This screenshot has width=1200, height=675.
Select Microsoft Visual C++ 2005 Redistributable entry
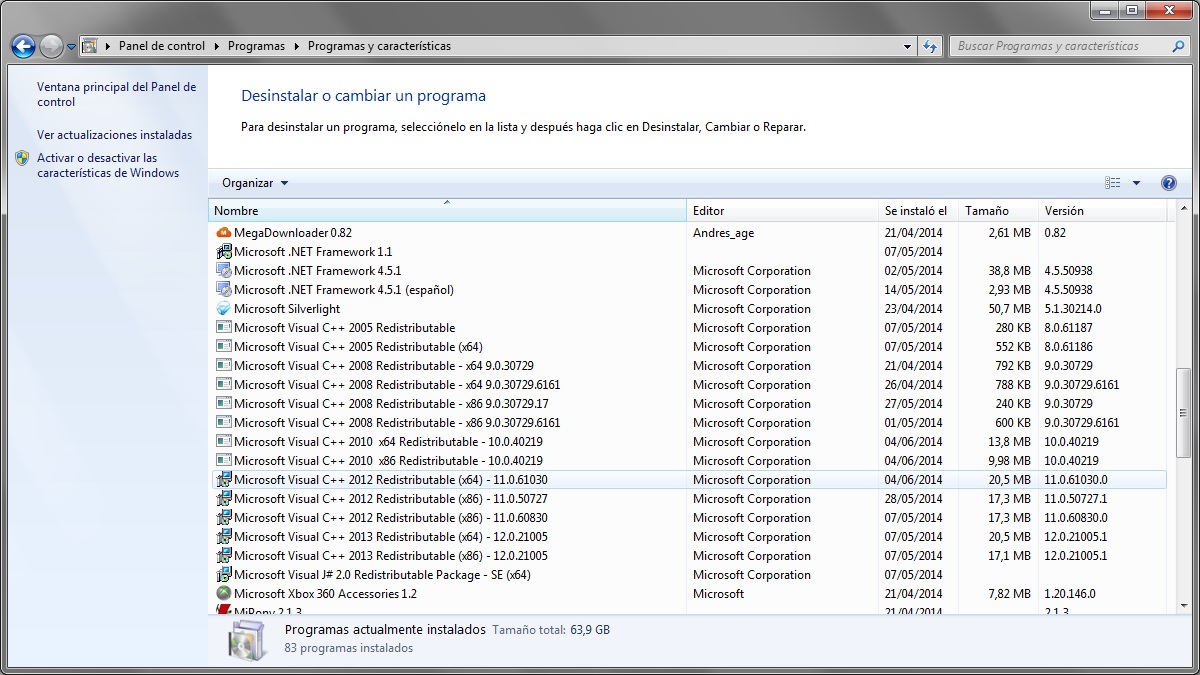[344, 328]
